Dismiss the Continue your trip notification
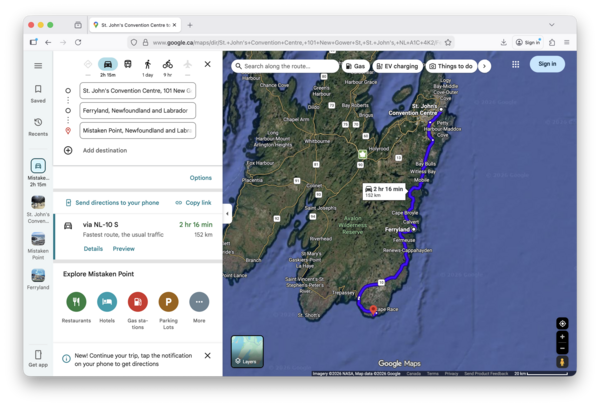The height and width of the screenshot is (407, 600). click(x=207, y=356)
